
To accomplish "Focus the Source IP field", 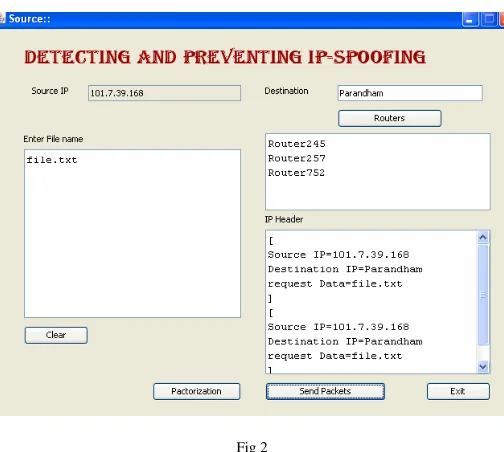I will pyautogui.click(x=164, y=93).
